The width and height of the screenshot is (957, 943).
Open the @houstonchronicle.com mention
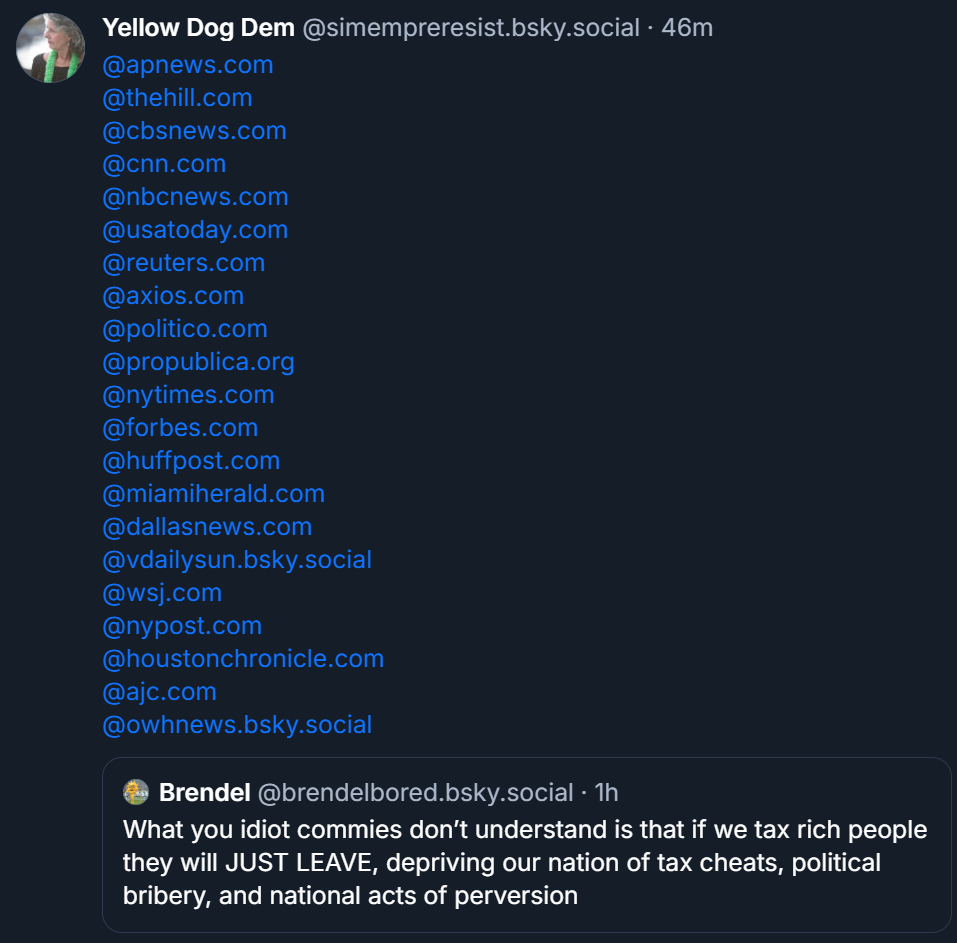click(x=243, y=659)
